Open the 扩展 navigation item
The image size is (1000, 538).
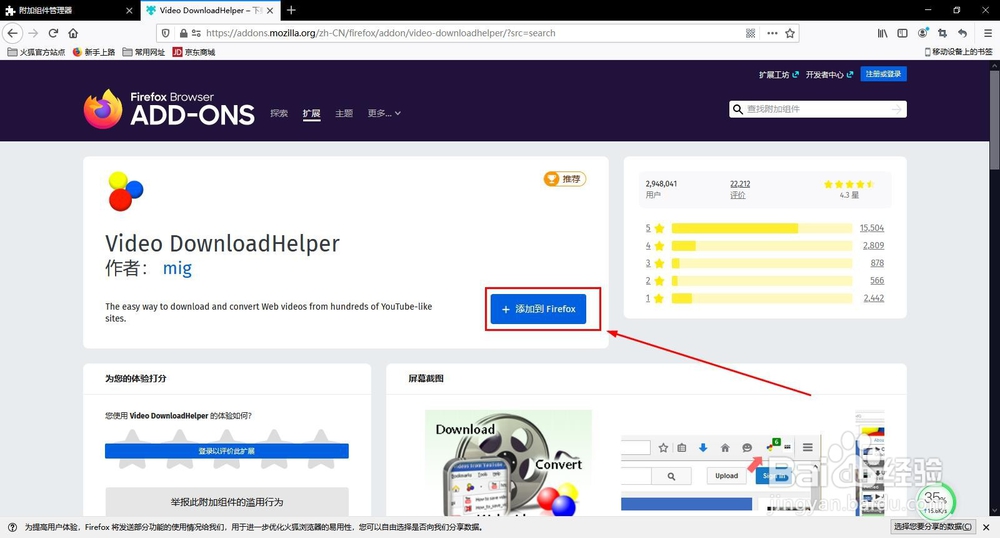click(x=311, y=113)
